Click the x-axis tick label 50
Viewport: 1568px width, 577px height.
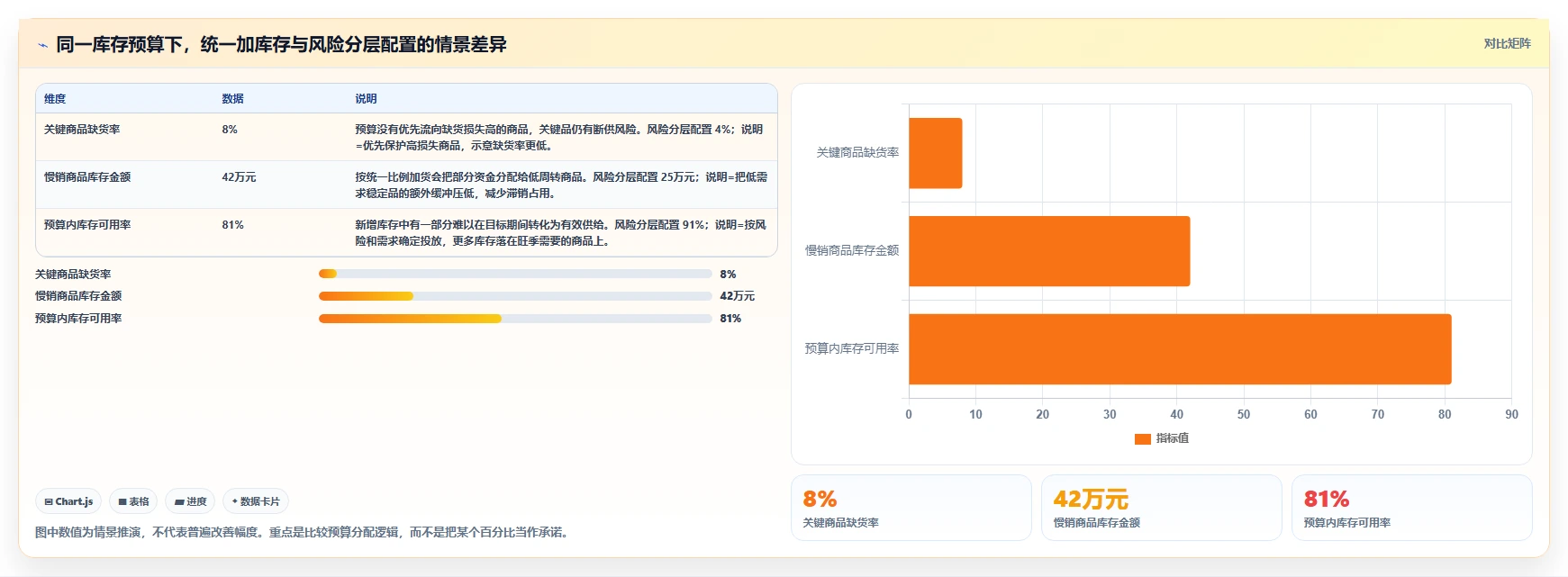[x=1244, y=415]
